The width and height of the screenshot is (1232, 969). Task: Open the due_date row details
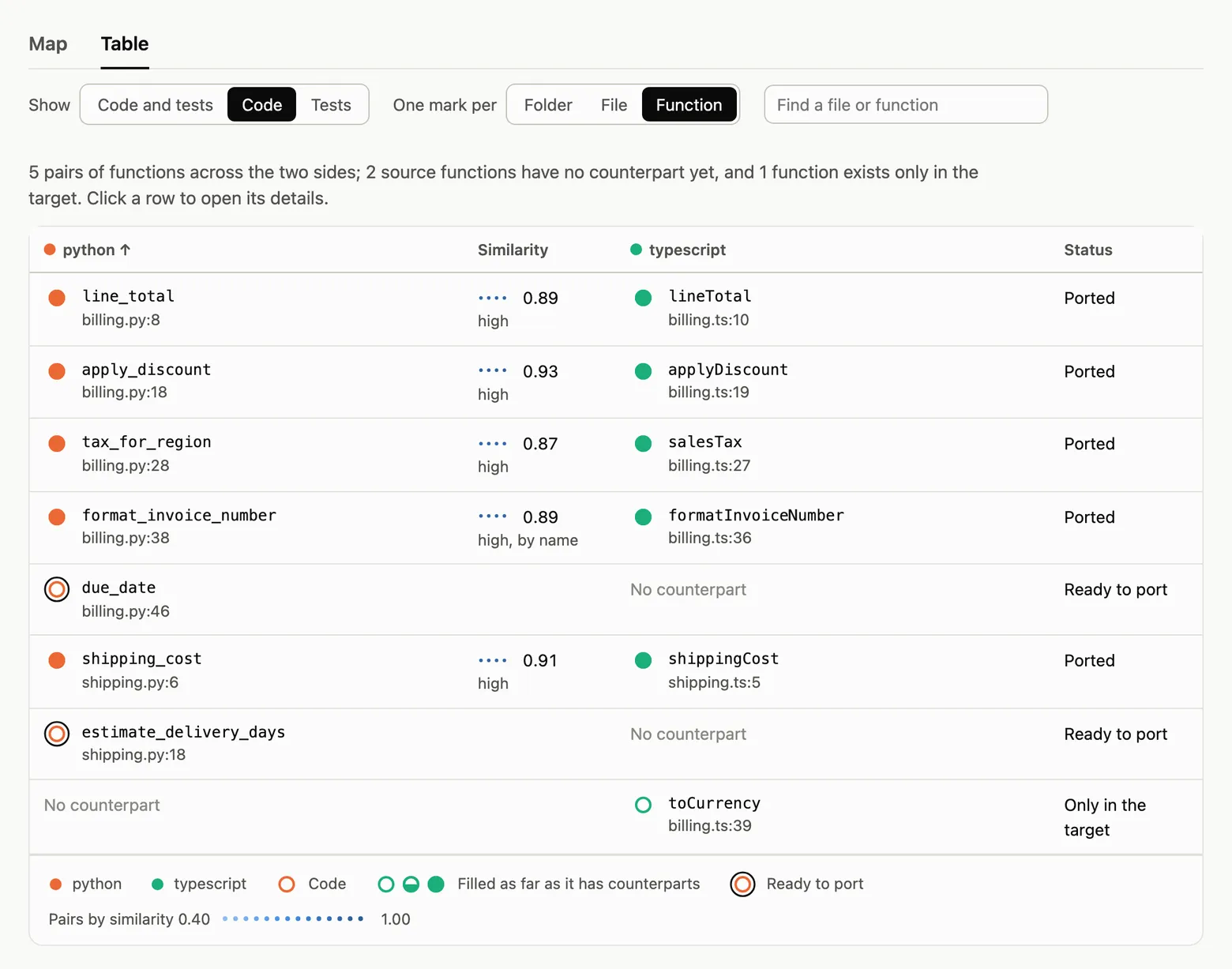tap(616, 599)
